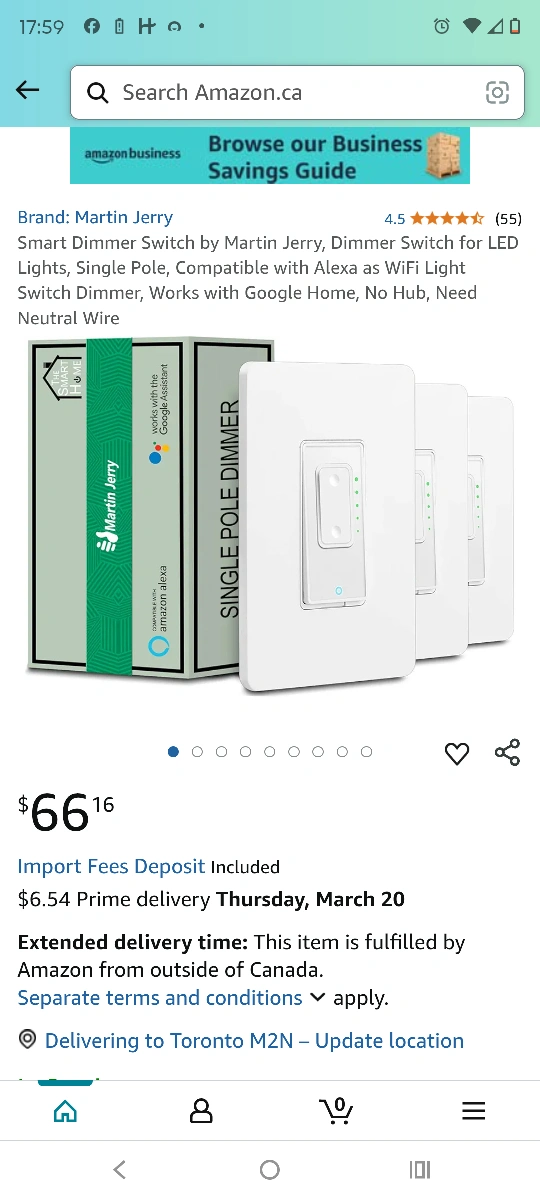
Task: Open Import Fees Deposit details
Action: (111, 867)
